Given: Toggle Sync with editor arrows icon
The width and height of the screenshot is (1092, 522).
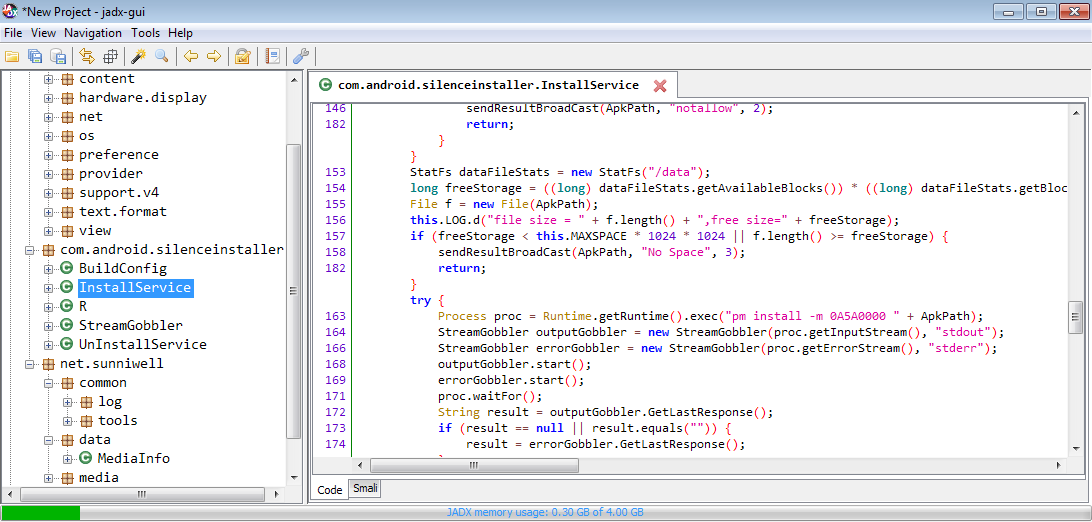Looking at the screenshot, I should 87,56.
